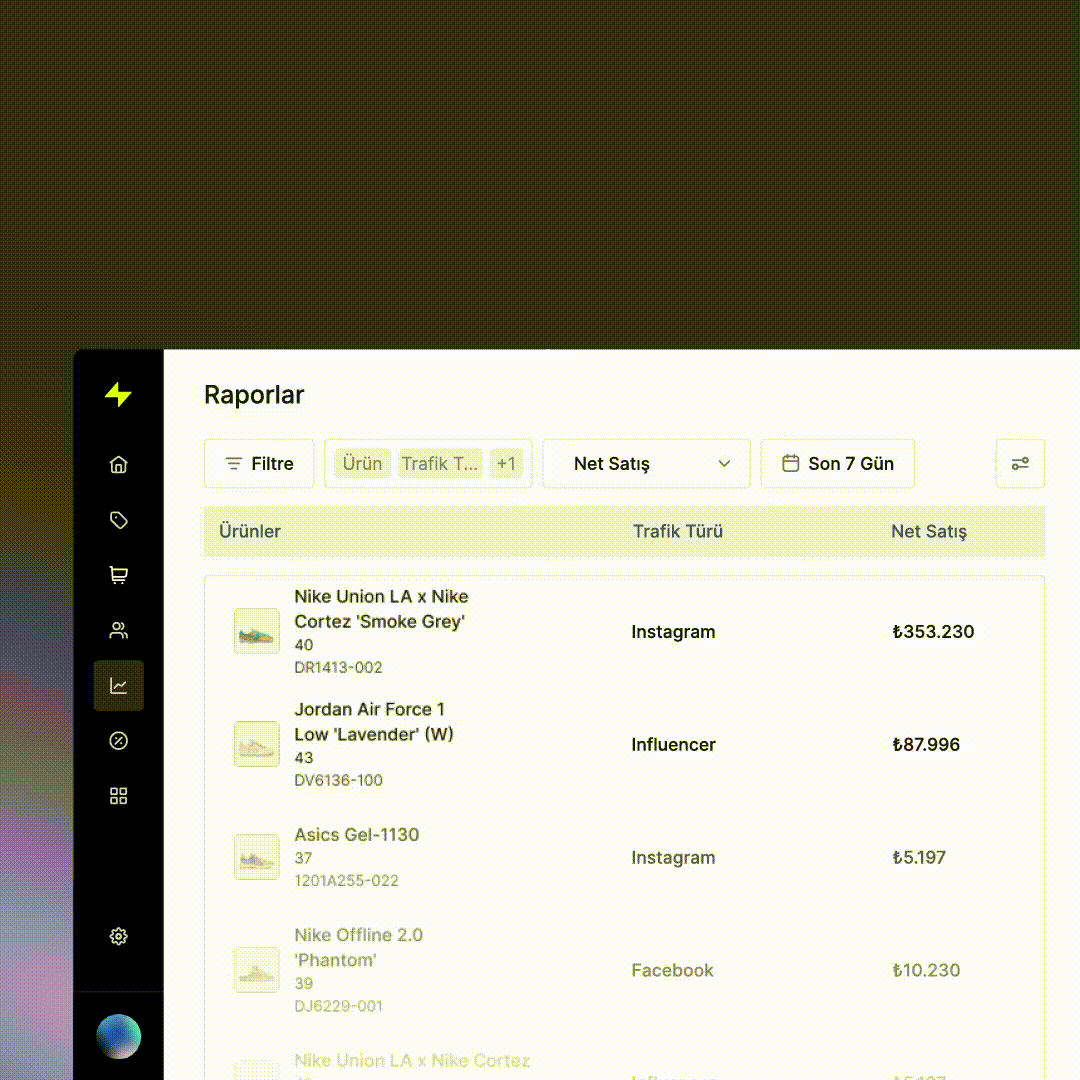Click SKU DJ6229-001
1080x1080 pixels.
(338, 1006)
